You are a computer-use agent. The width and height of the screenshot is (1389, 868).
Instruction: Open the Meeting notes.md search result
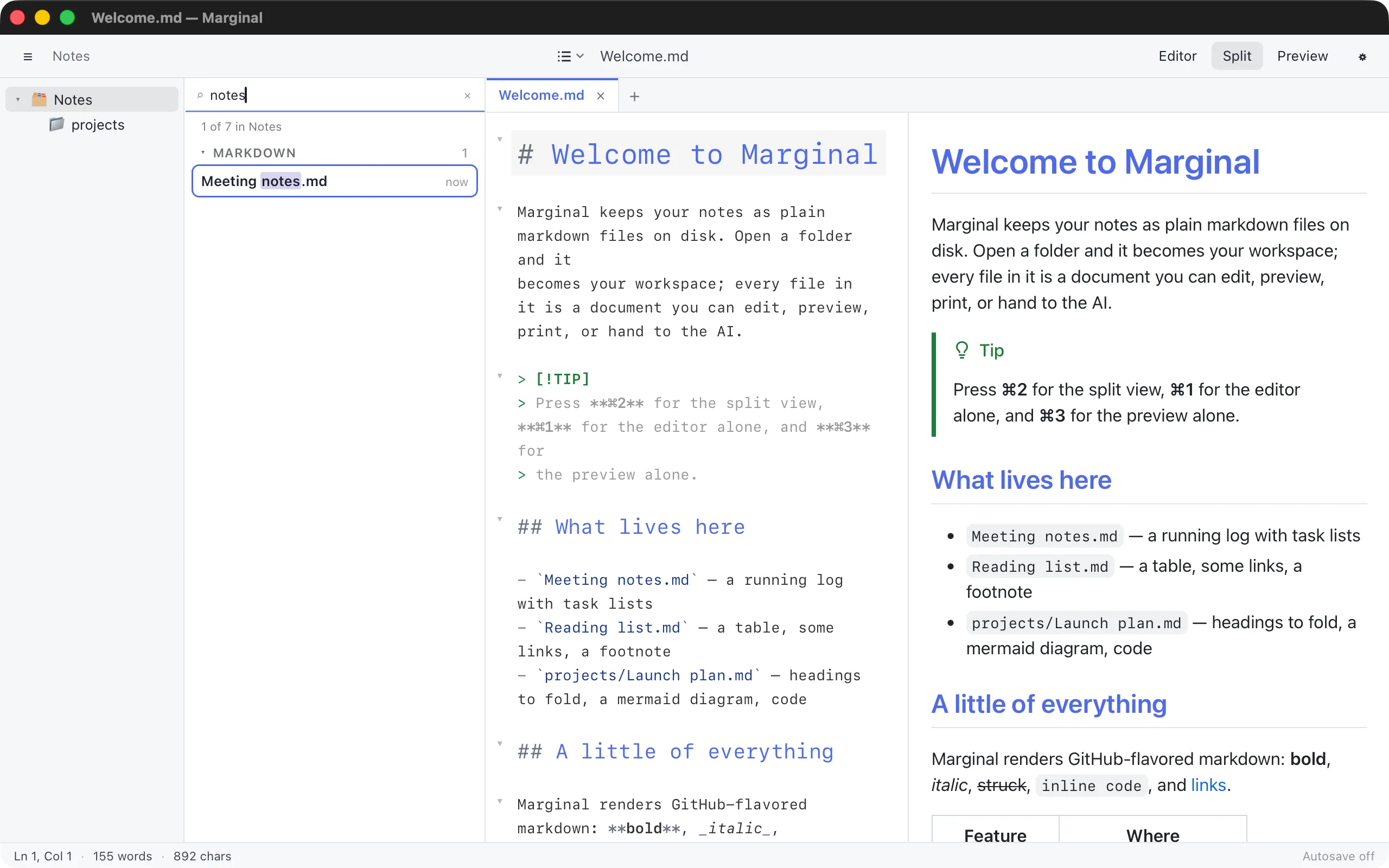pos(335,181)
